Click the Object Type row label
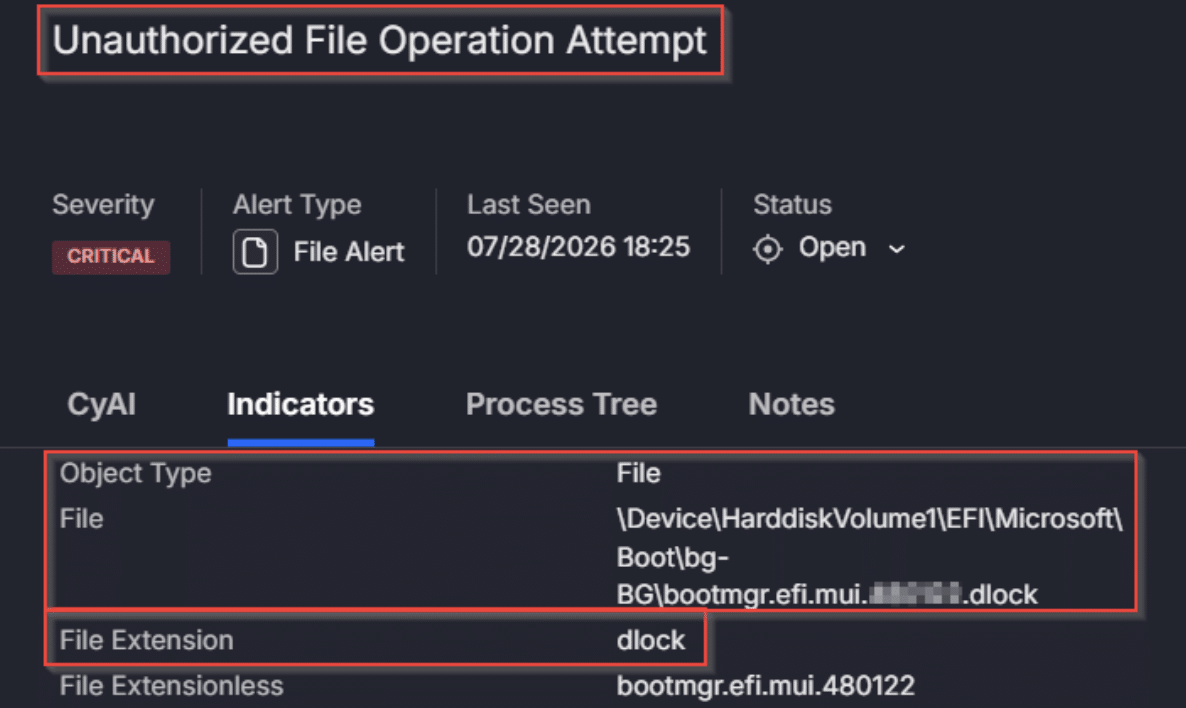 (x=135, y=474)
